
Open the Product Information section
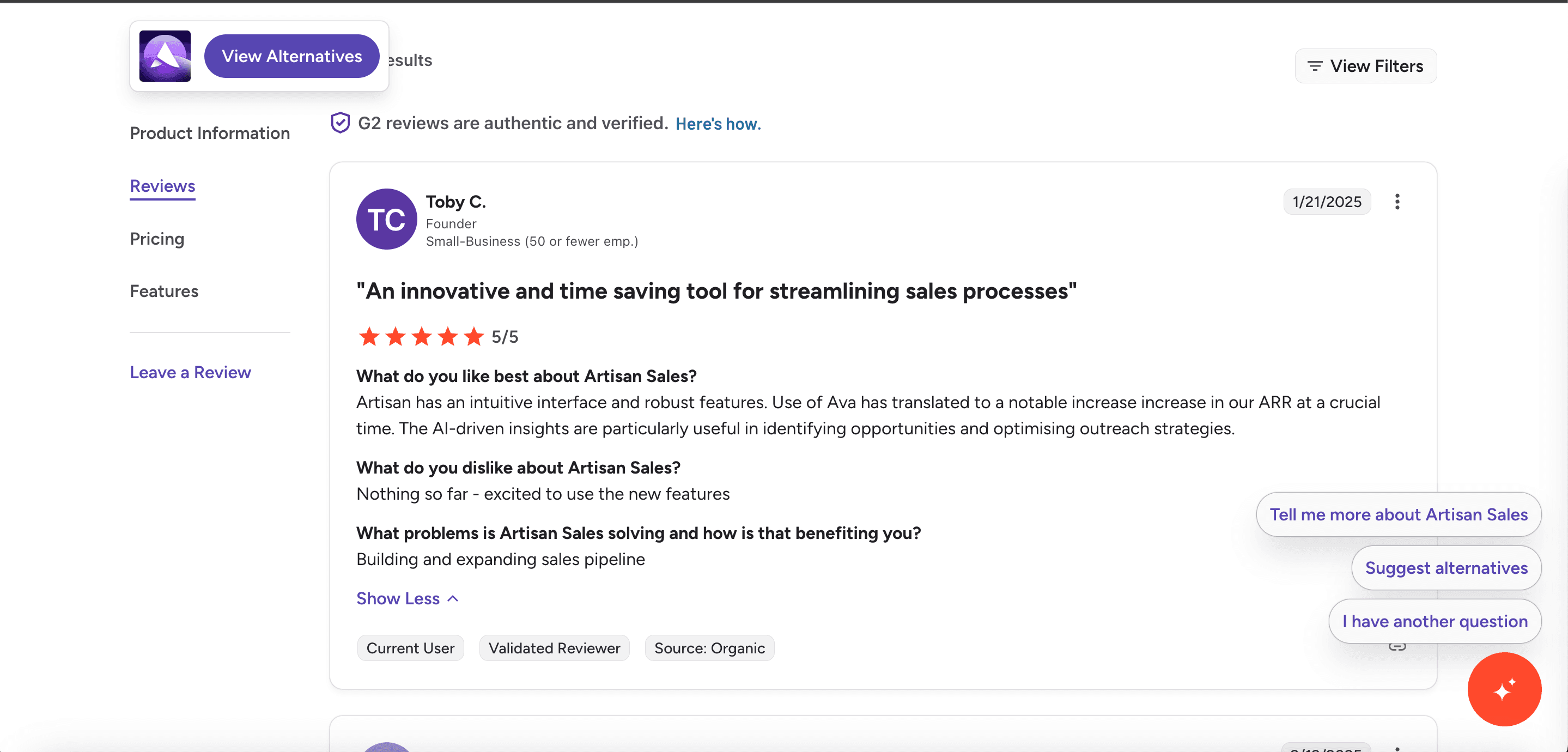click(x=209, y=133)
